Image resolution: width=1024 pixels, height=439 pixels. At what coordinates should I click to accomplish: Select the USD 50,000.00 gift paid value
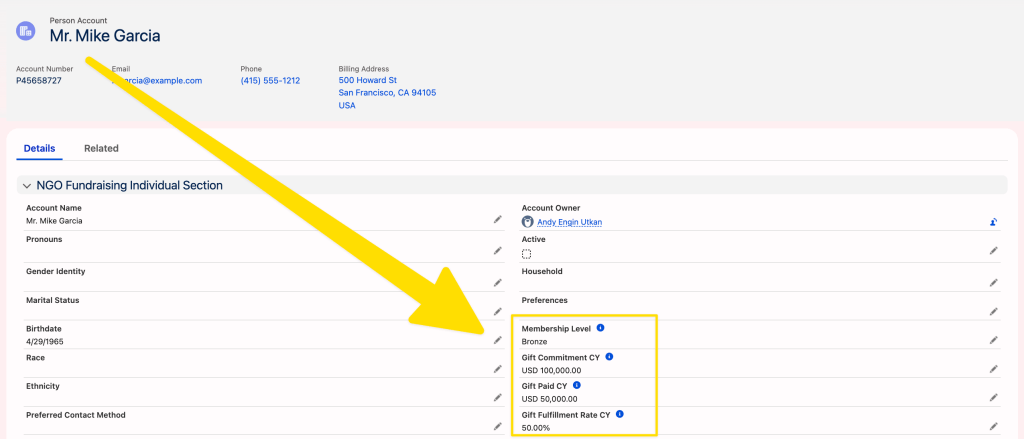pos(549,398)
